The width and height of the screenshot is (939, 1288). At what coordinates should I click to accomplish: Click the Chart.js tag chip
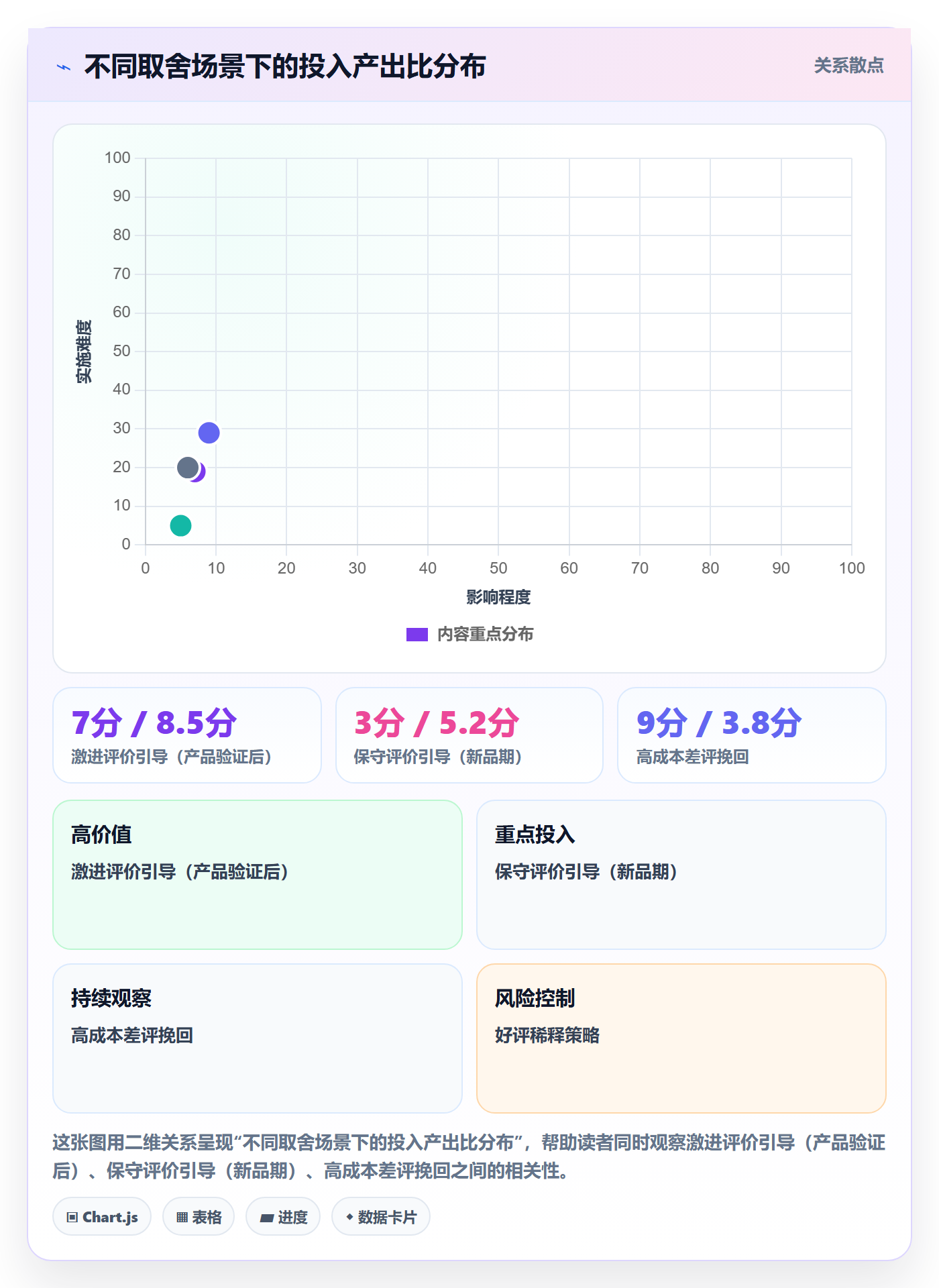102,1217
